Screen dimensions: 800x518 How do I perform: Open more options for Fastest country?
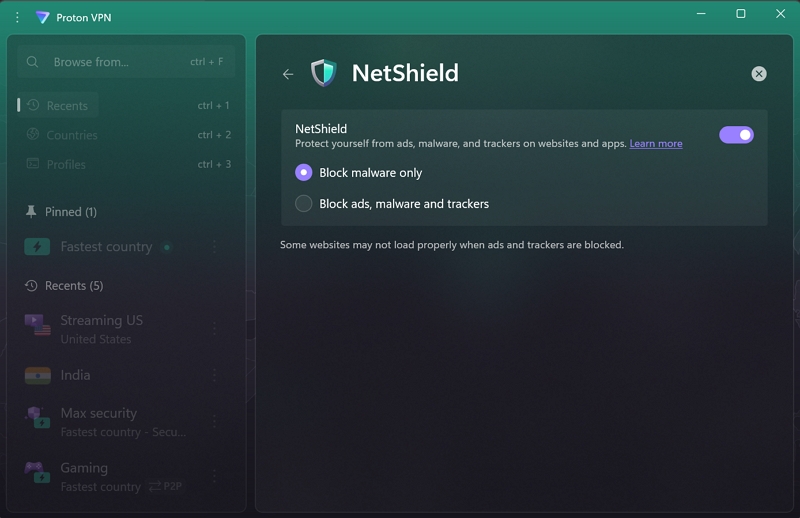[214, 247]
